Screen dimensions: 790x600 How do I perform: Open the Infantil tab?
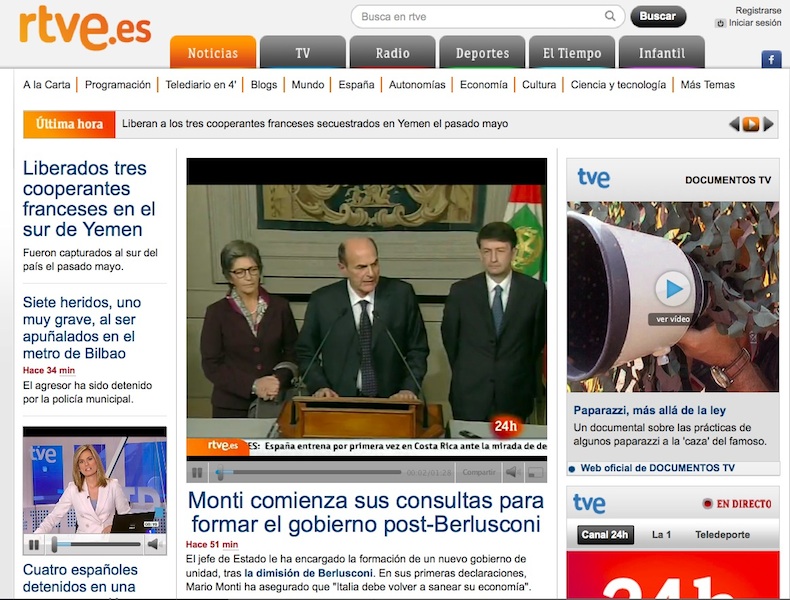click(662, 52)
